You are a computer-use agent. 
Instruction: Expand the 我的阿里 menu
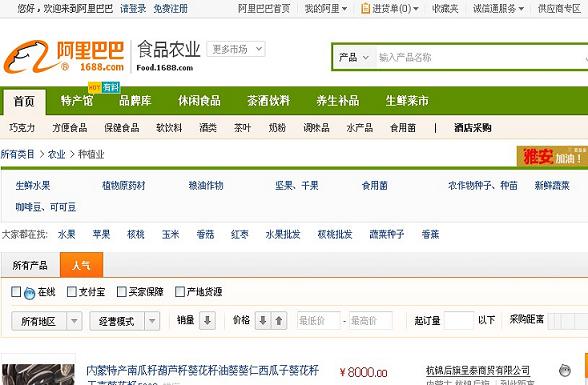pos(326,8)
